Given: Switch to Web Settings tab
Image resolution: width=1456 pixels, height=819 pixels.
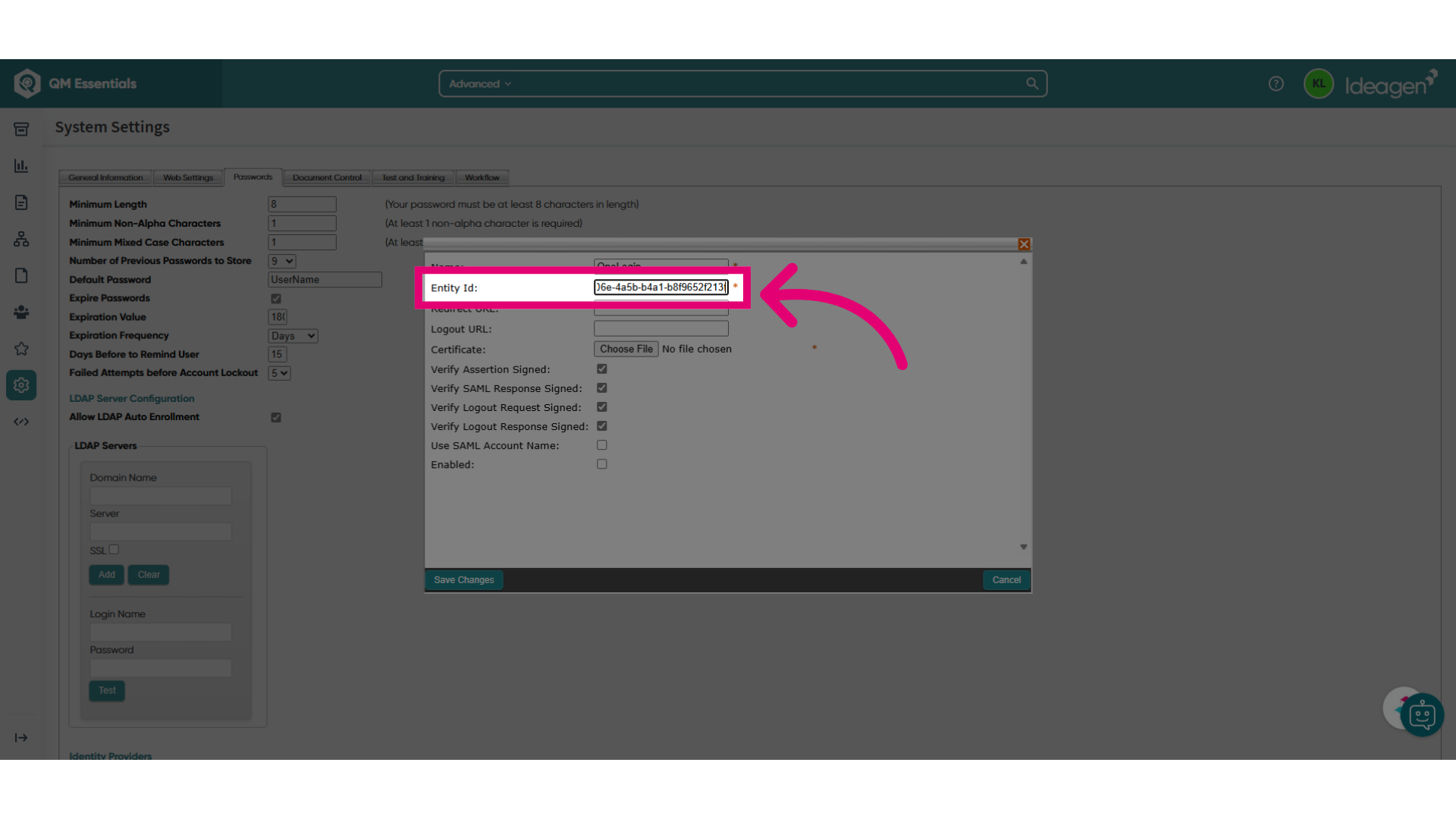Looking at the screenshot, I should tap(188, 177).
